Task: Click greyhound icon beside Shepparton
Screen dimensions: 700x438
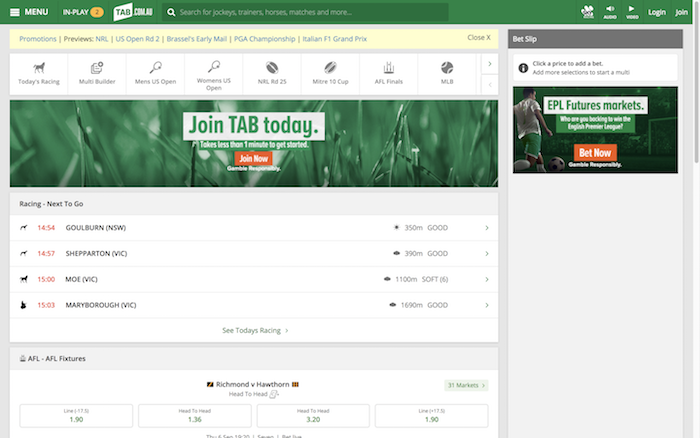Action: (x=24, y=254)
